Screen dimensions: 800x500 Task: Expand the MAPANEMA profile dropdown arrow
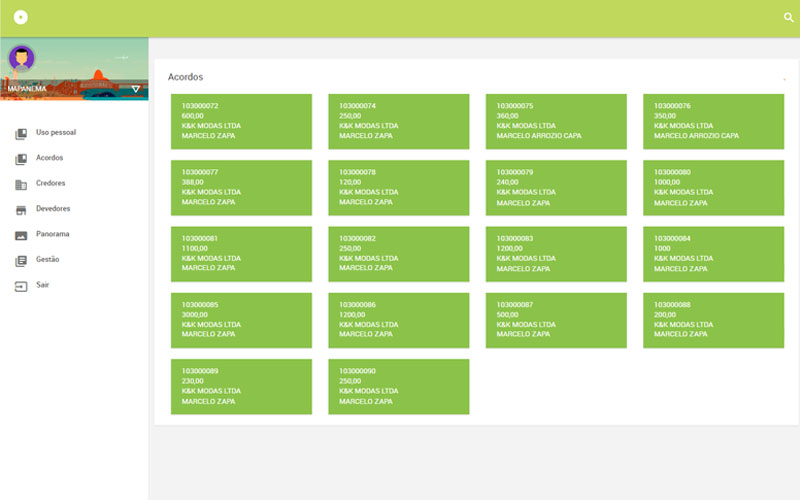click(136, 89)
